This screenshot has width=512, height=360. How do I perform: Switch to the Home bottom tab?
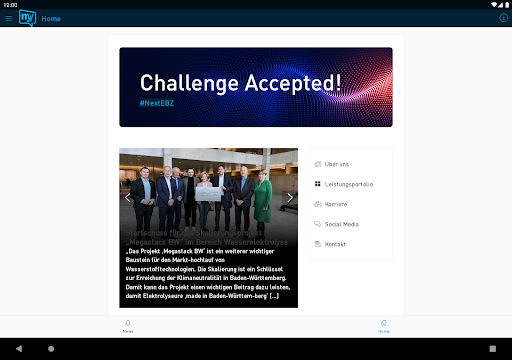pos(384,326)
